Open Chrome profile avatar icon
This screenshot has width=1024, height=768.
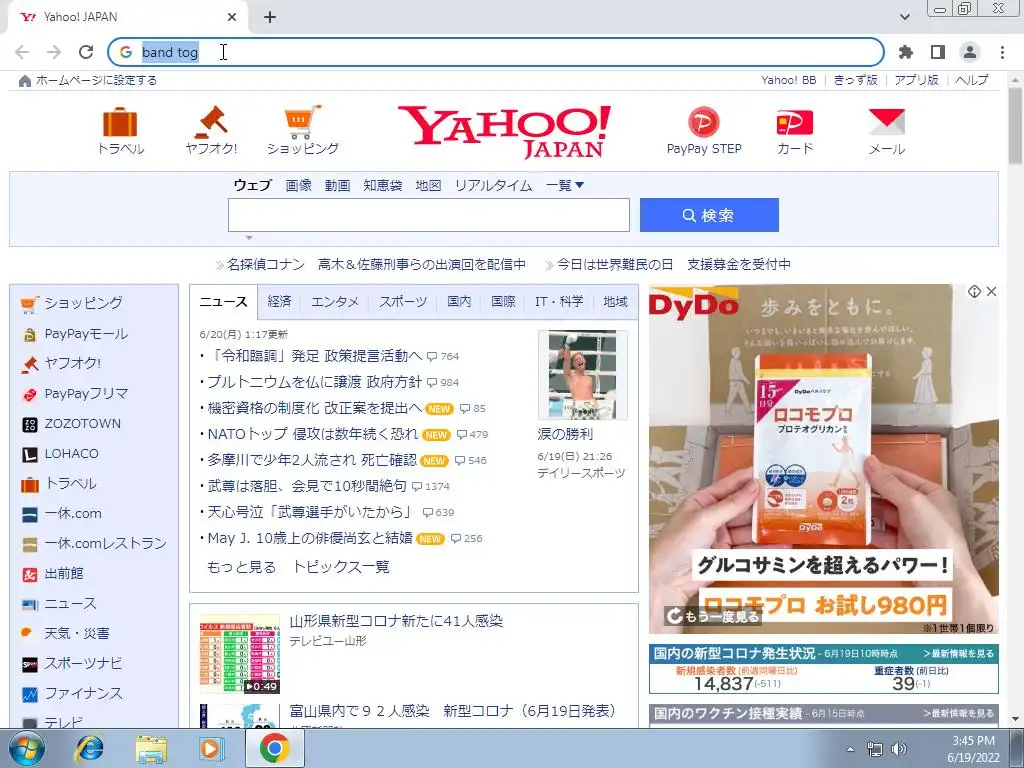[x=970, y=52]
